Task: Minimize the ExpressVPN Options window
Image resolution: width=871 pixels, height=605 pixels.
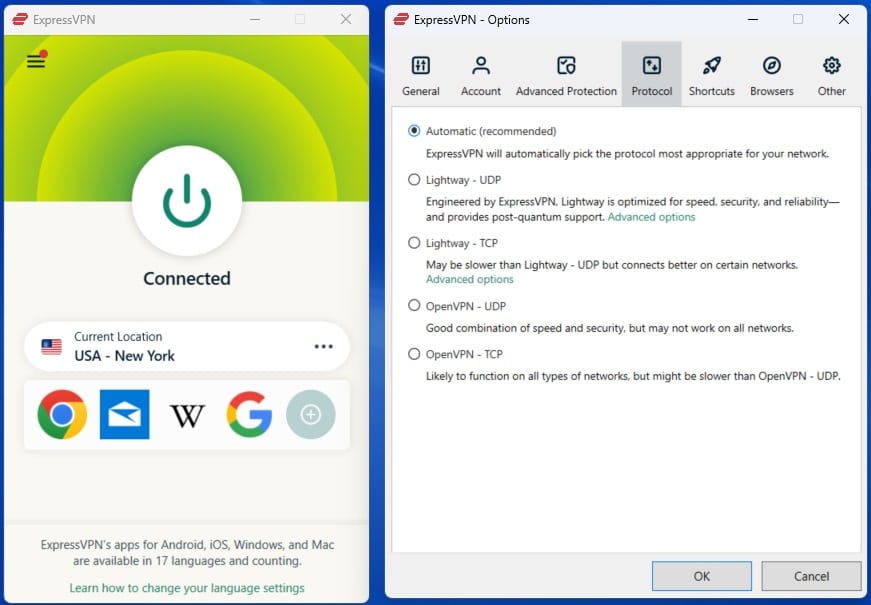Action: (x=753, y=19)
